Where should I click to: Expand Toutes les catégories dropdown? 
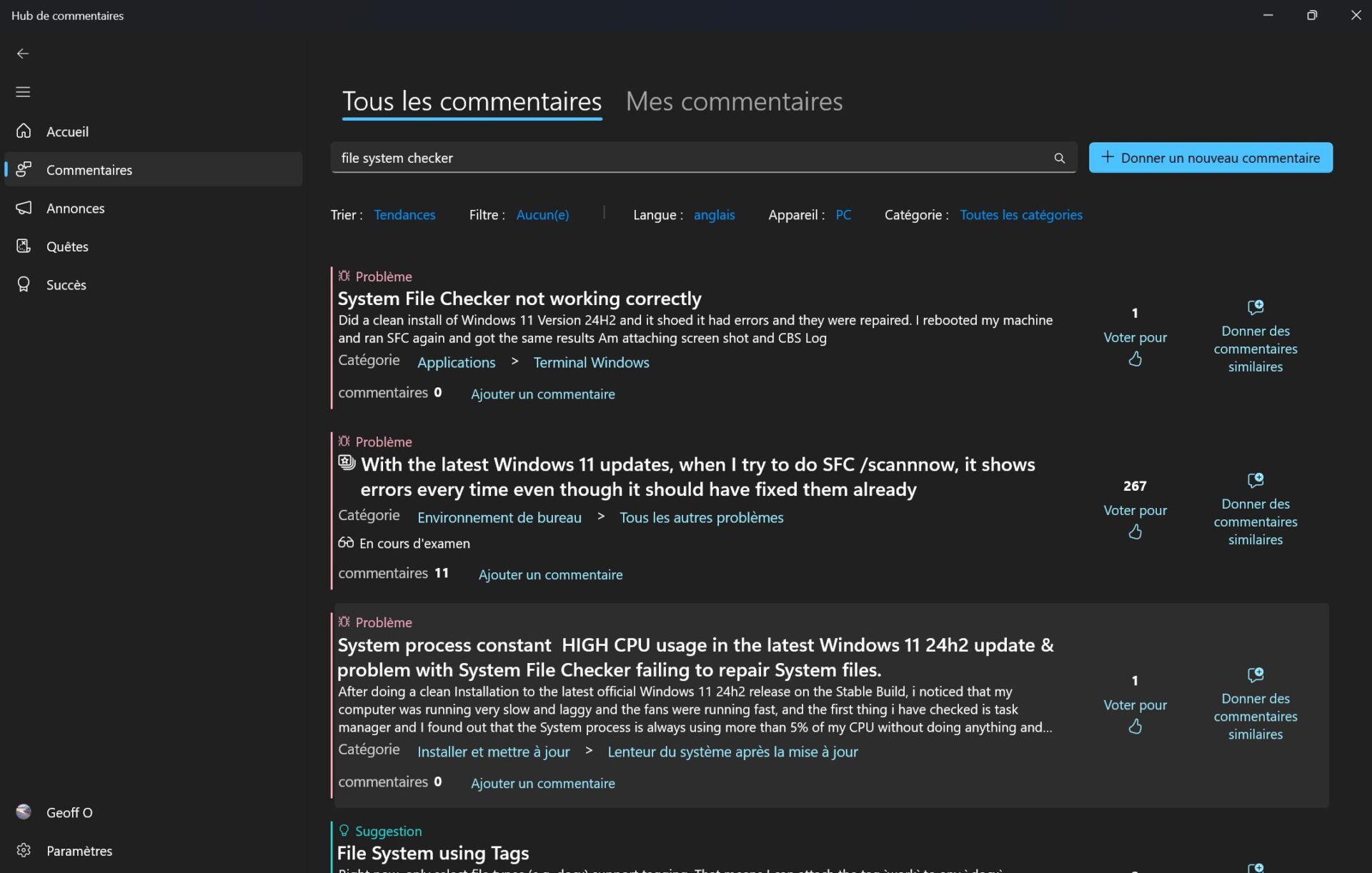click(1020, 215)
